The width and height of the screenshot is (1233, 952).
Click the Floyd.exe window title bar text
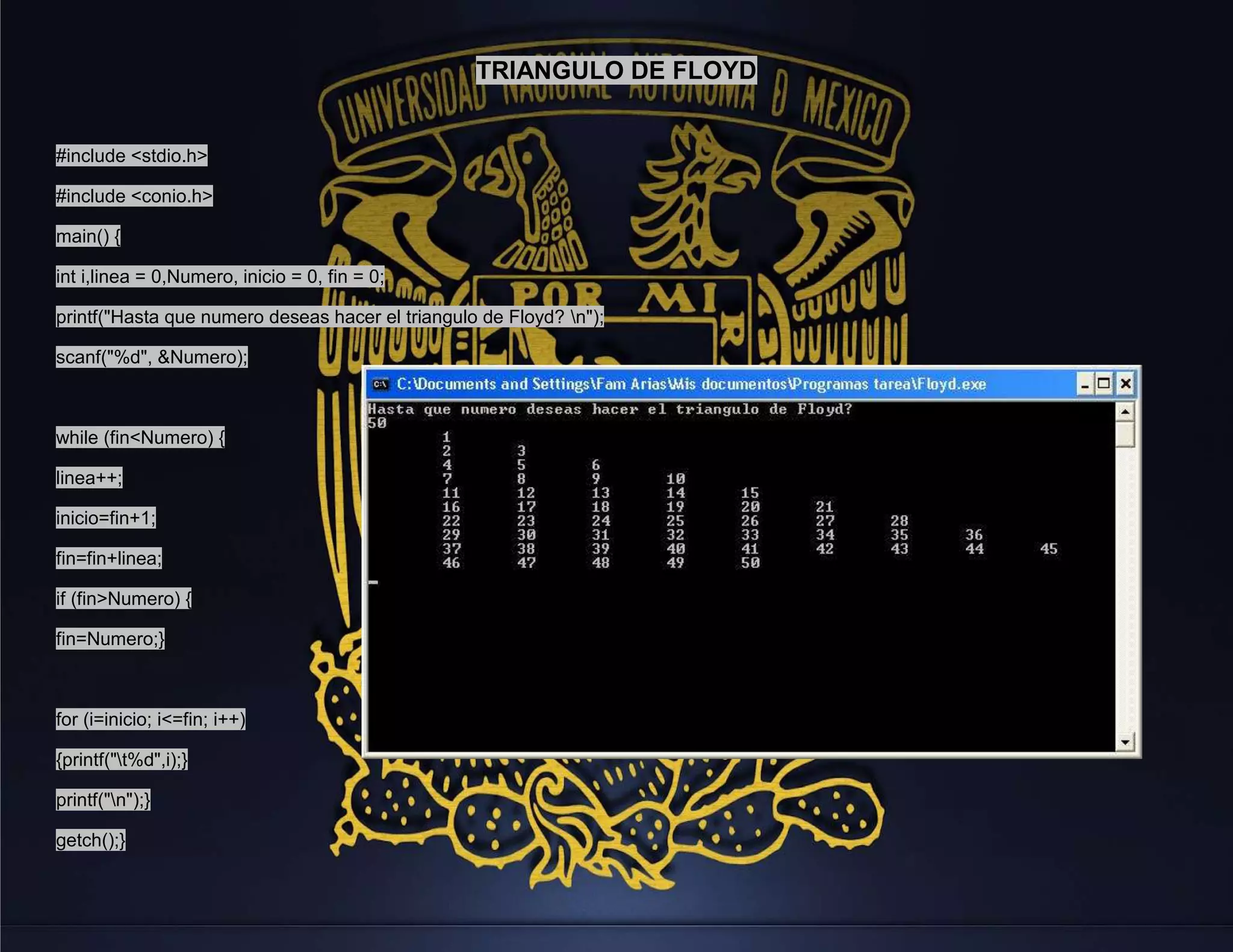pos(691,384)
